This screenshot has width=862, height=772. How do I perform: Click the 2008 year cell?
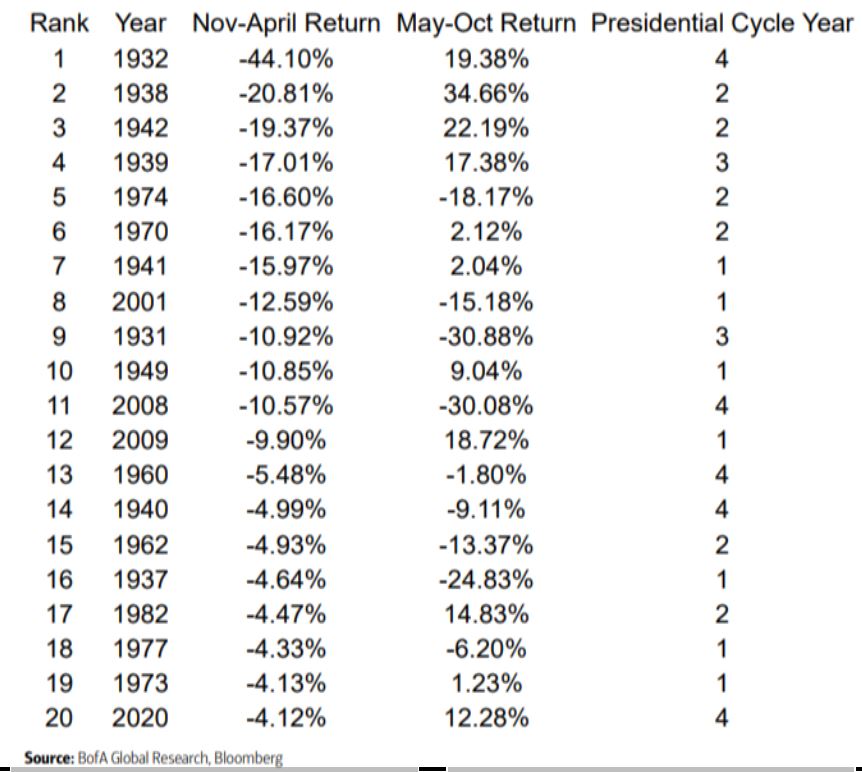(x=141, y=406)
